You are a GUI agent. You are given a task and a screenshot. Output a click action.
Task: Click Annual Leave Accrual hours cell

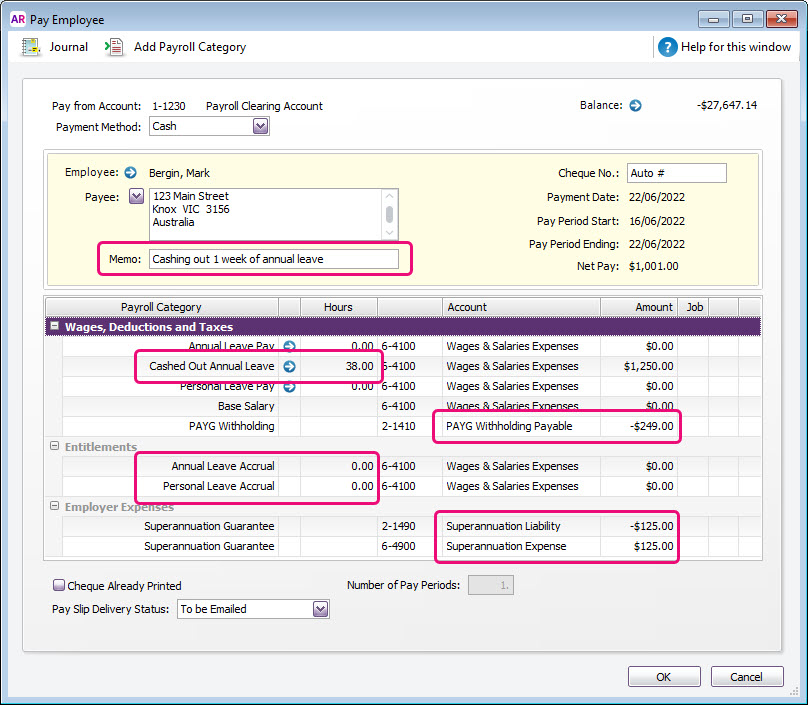tap(339, 466)
